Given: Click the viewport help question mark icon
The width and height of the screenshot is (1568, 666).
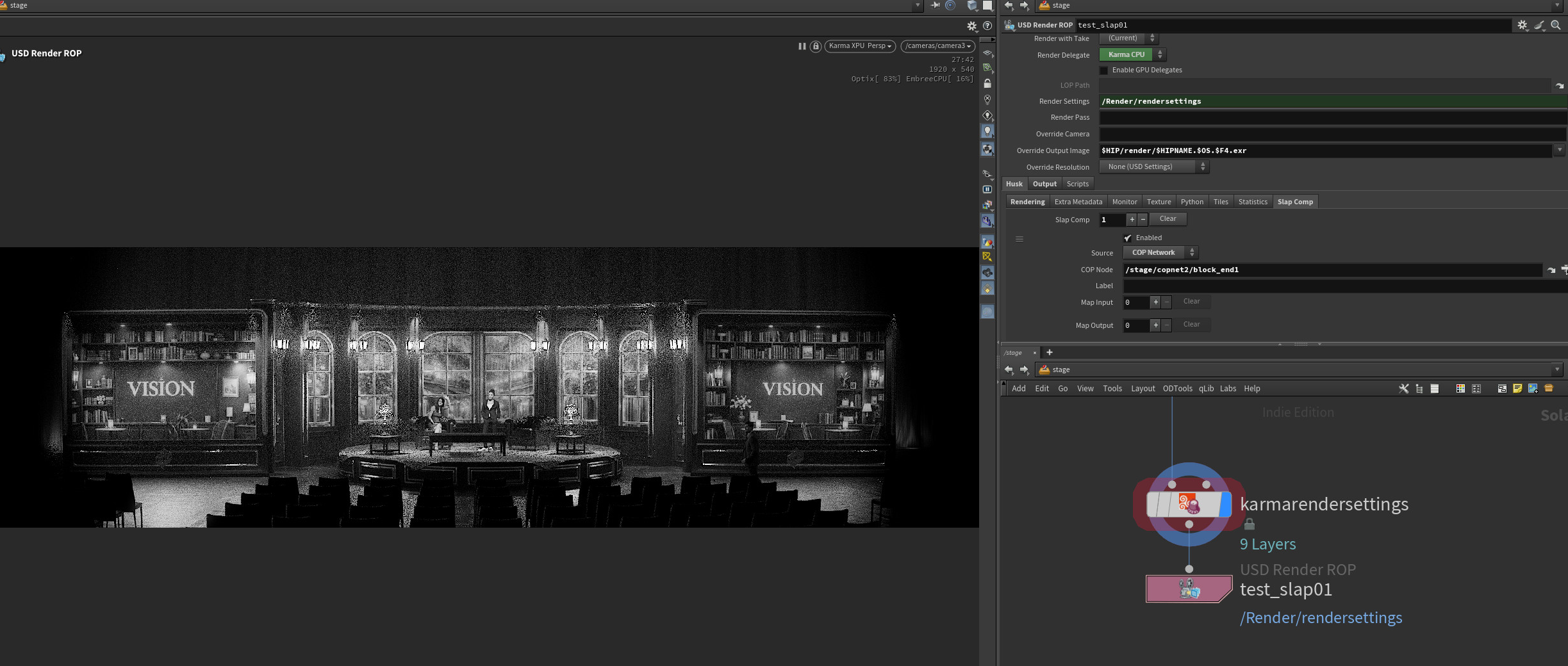Looking at the screenshot, I should click(987, 26).
